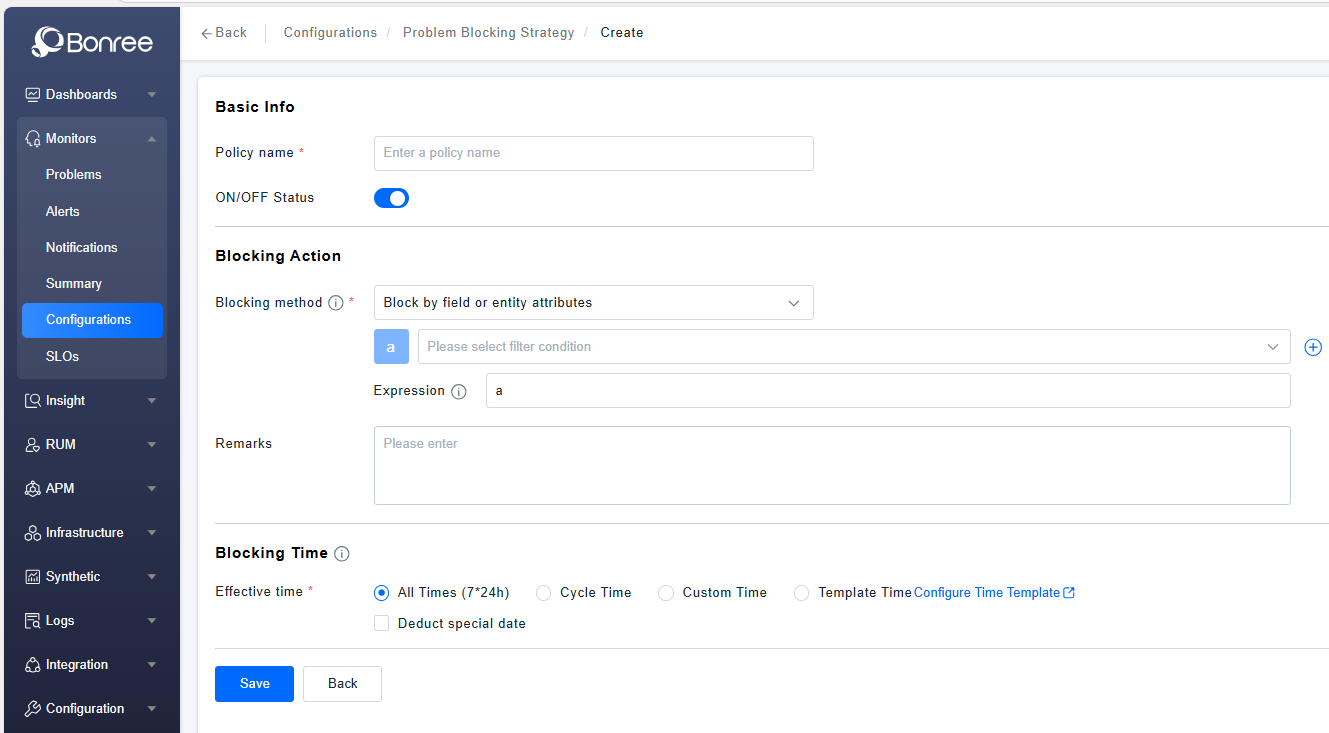The height and width of the screenshot is (733, 1329).
Task: Click the Blocking Time info icon
Action: click(342, 554)
